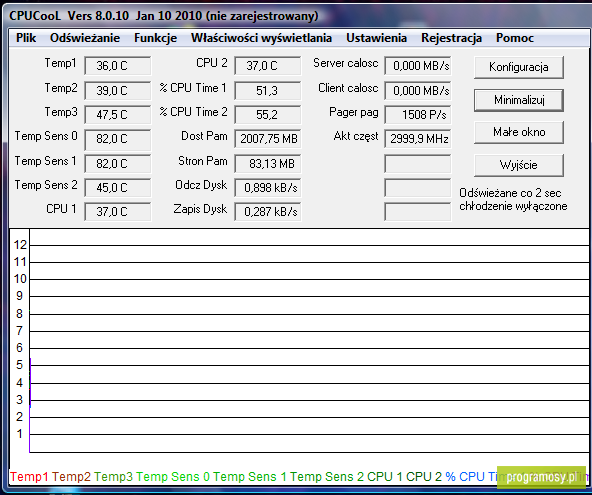Click the Temp Sens 1 value field

(117, 163)
